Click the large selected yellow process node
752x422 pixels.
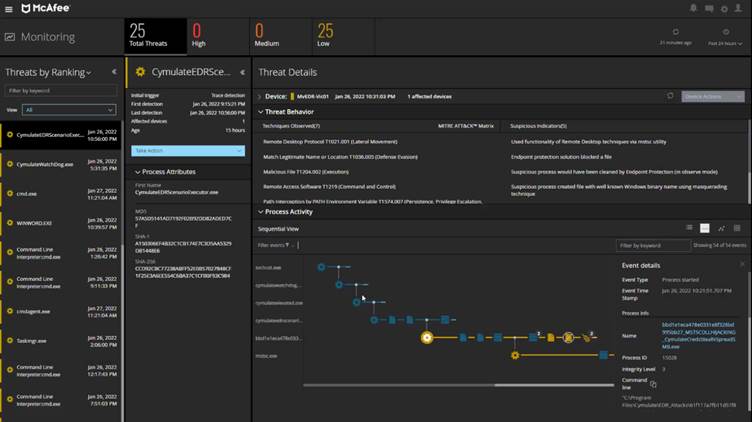[x=427, y=338]
